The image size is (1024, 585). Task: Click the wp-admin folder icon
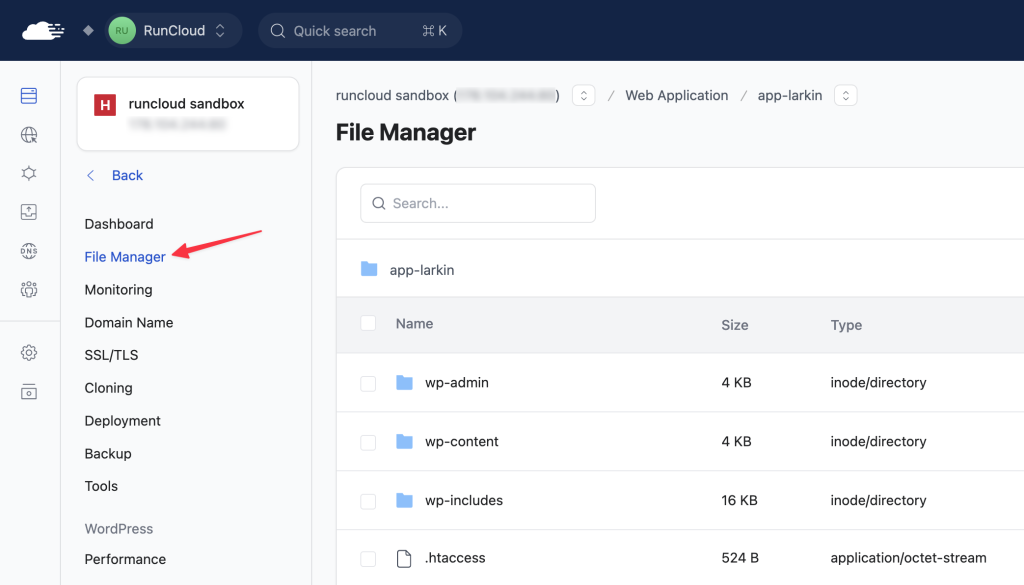[x=404, y=383]
